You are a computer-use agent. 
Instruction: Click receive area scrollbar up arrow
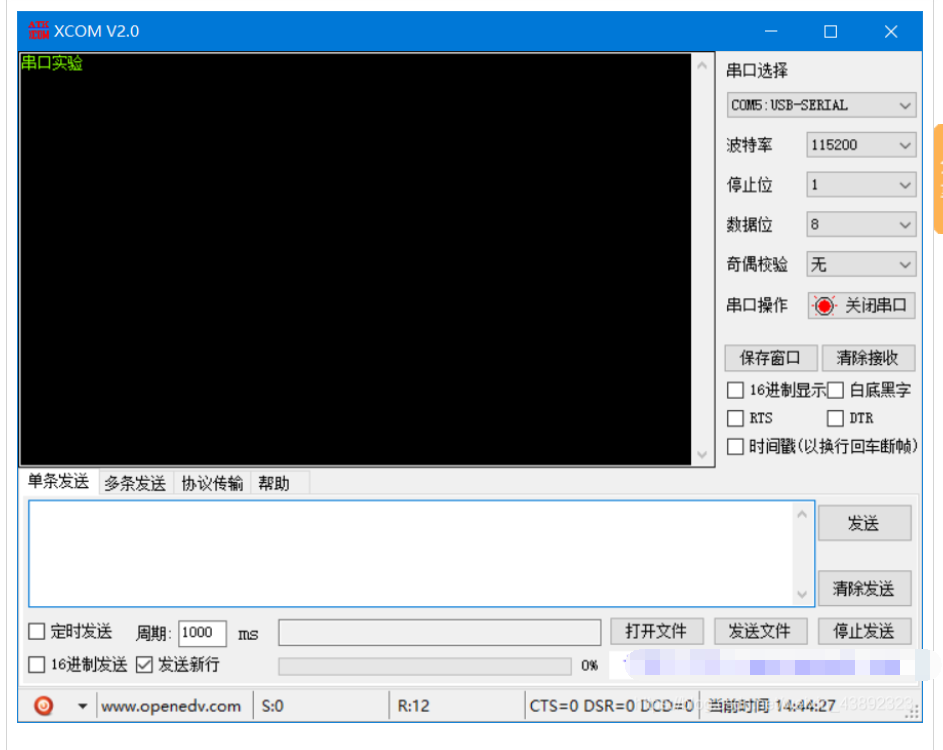tap(702, 65)
